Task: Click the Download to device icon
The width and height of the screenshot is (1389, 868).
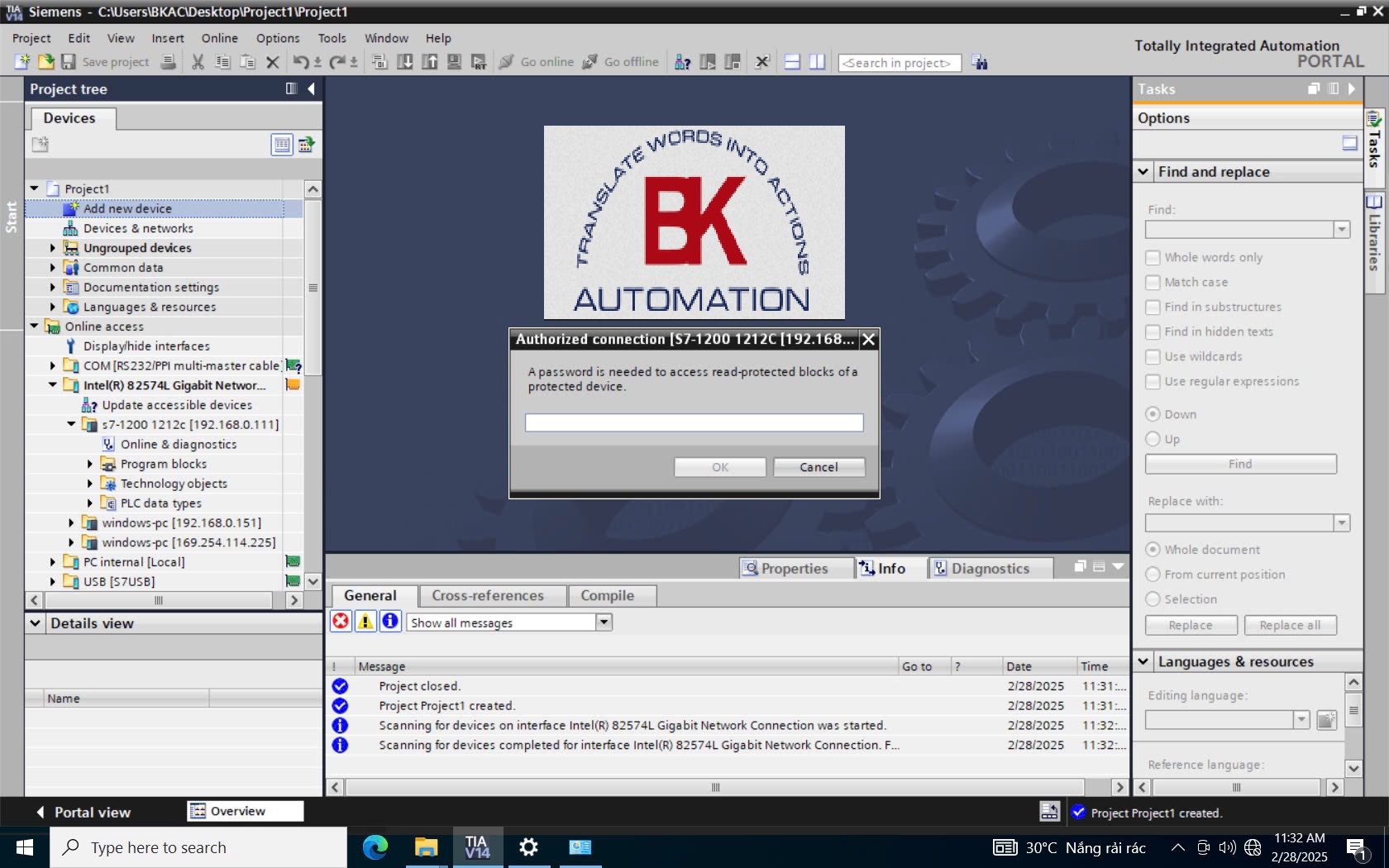Action: click(x=404, y=62)
